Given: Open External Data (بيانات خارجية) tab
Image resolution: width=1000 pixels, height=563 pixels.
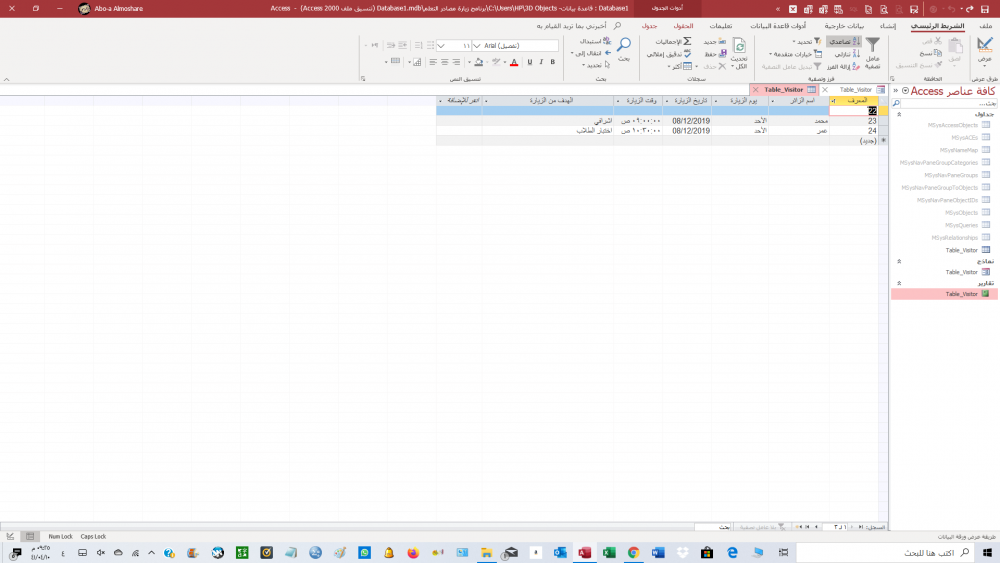Looking at the screenshot, I should pos(844,26).
